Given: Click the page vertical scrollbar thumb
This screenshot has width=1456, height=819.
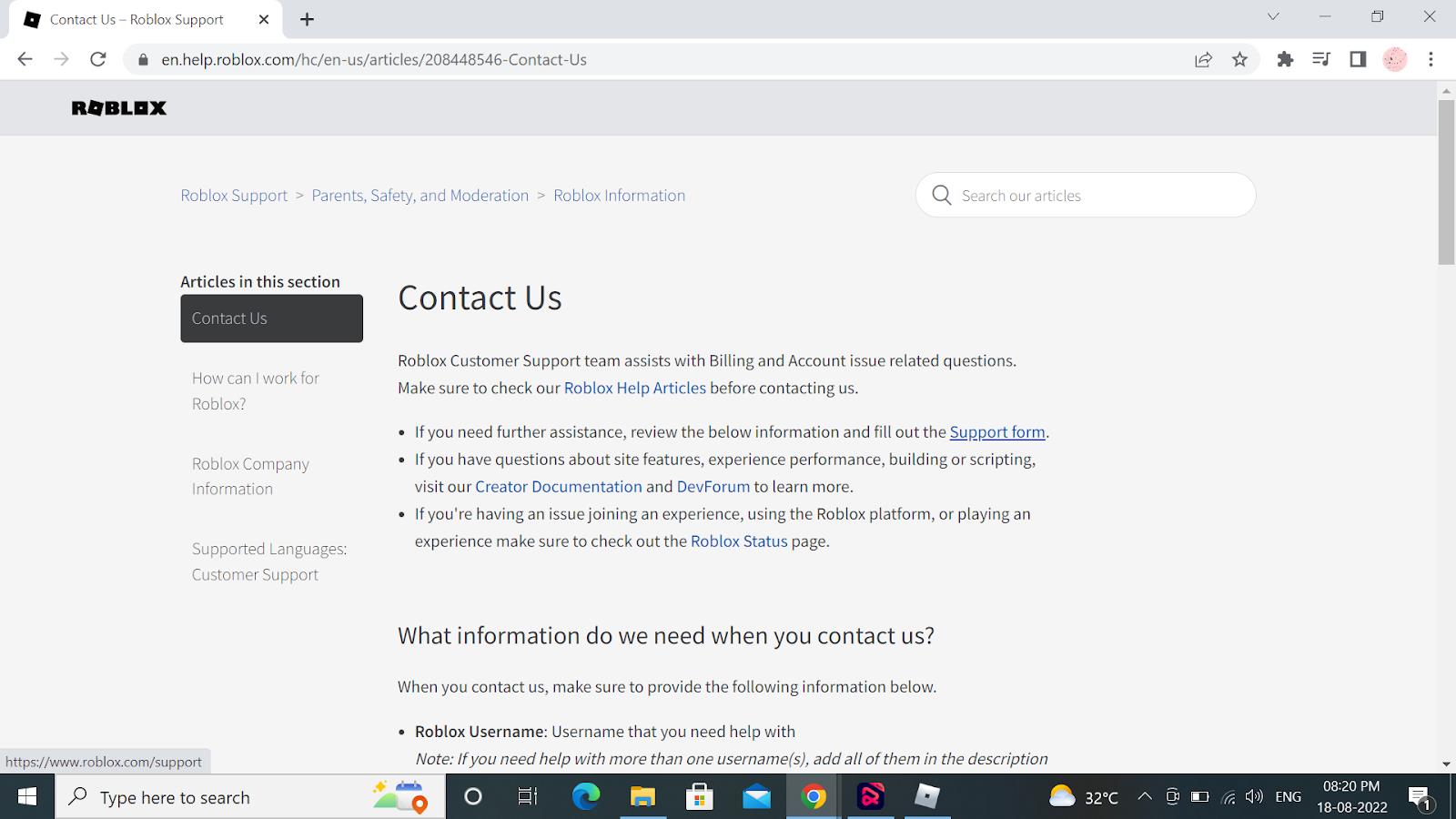Looking at the screenshot, I should tap(1446, 182).
